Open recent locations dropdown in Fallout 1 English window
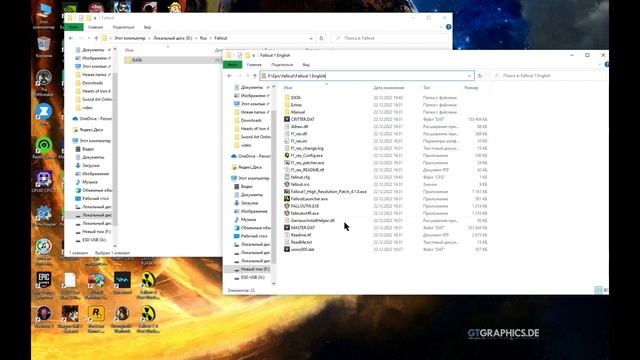The height and width of the screenshot is (360, 640). pos(248,76)
